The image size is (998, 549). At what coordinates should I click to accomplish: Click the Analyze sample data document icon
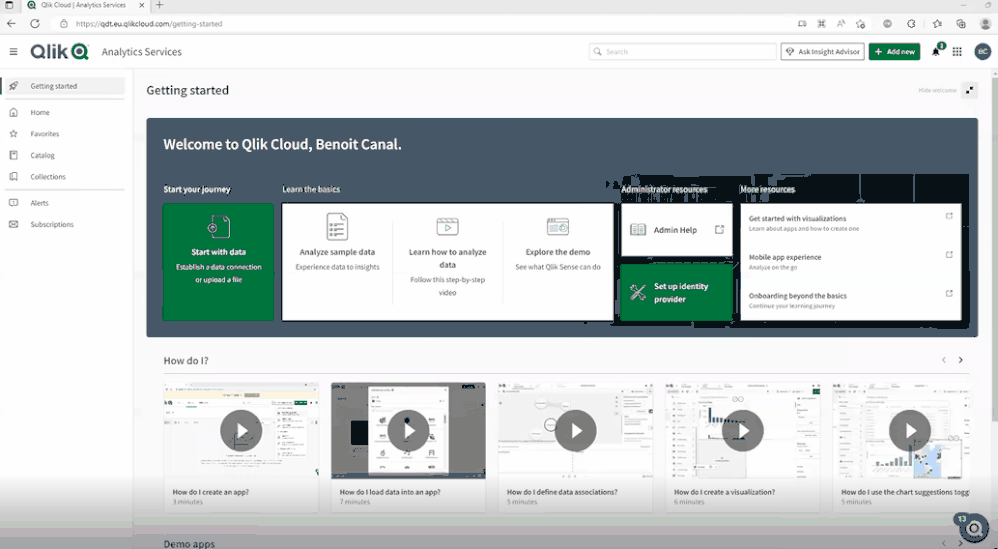pyautogui.click(x=337, y=226)
